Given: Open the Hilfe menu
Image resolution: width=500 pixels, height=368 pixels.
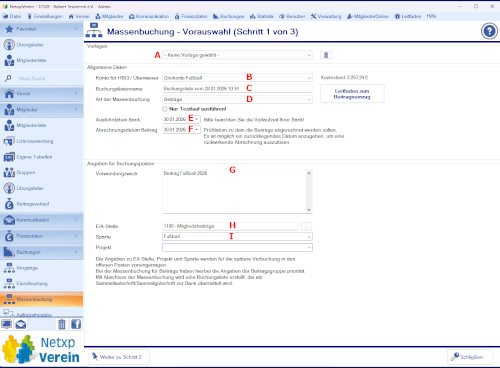Looking at the screenshot, I should [x=431, y=16].
